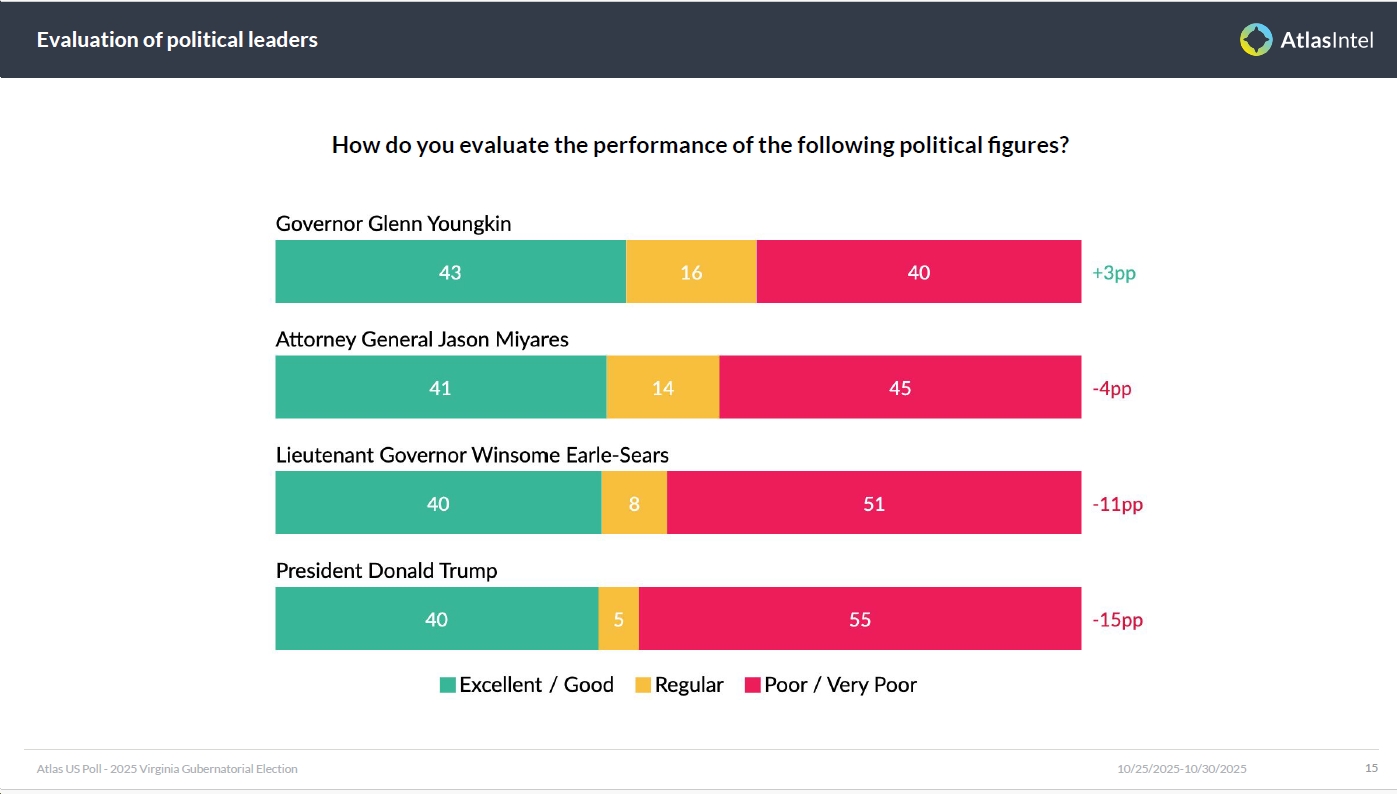Select Youngkin's yellow bar segment showing 16
The width and height of the screenshot is (1397, 794).
point(691,272)
